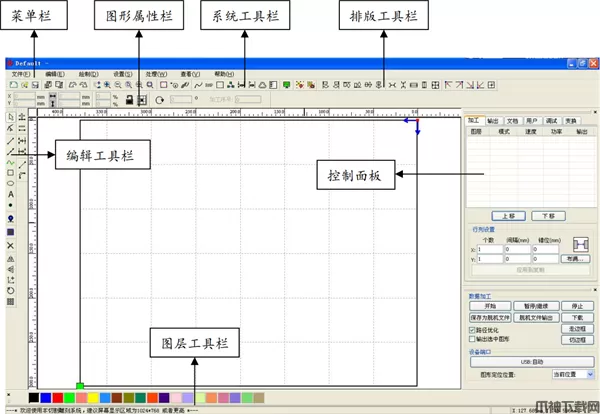Click the green monitor toolbar icon

[287, 86]
